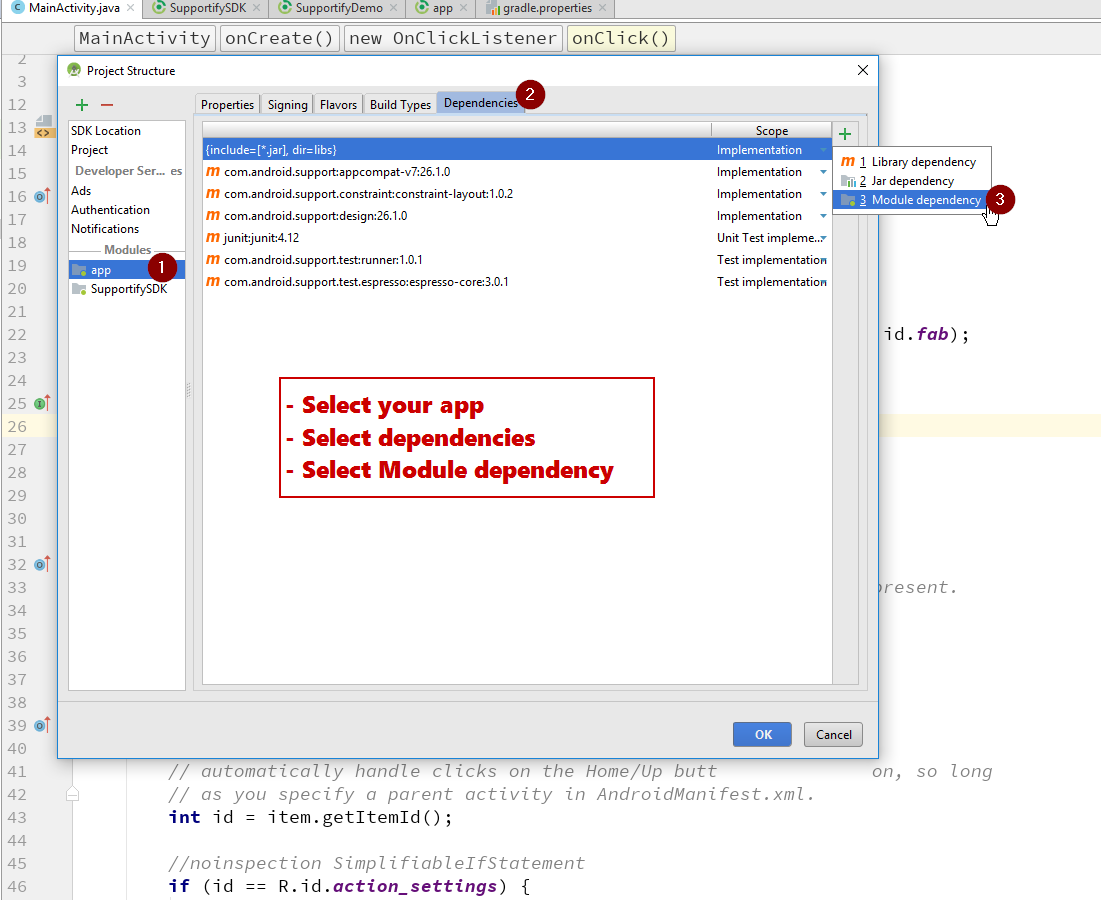Click MainActivity breadcrumb
This screenshot has width=1101, height=900.
[x=145, y=38]
